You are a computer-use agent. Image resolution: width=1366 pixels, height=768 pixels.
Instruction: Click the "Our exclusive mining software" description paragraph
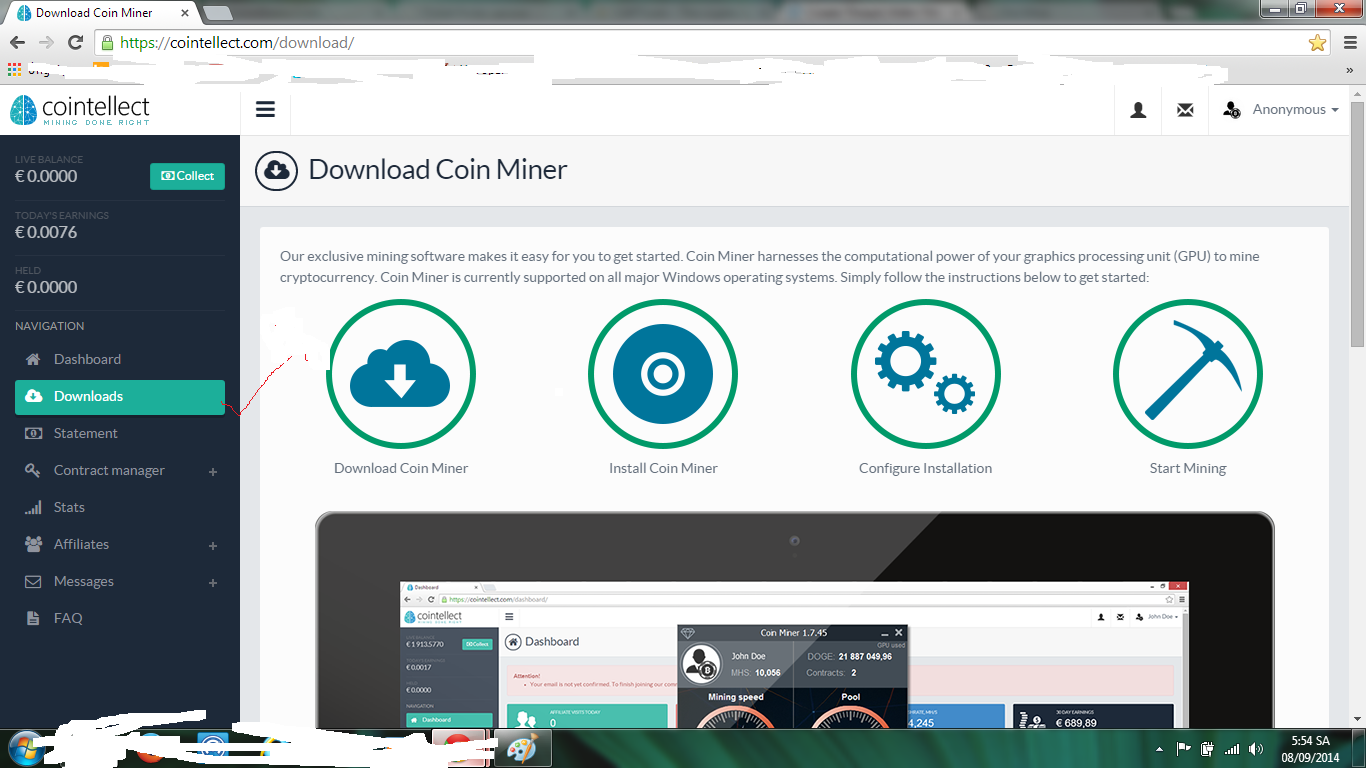tap(770, 267)
